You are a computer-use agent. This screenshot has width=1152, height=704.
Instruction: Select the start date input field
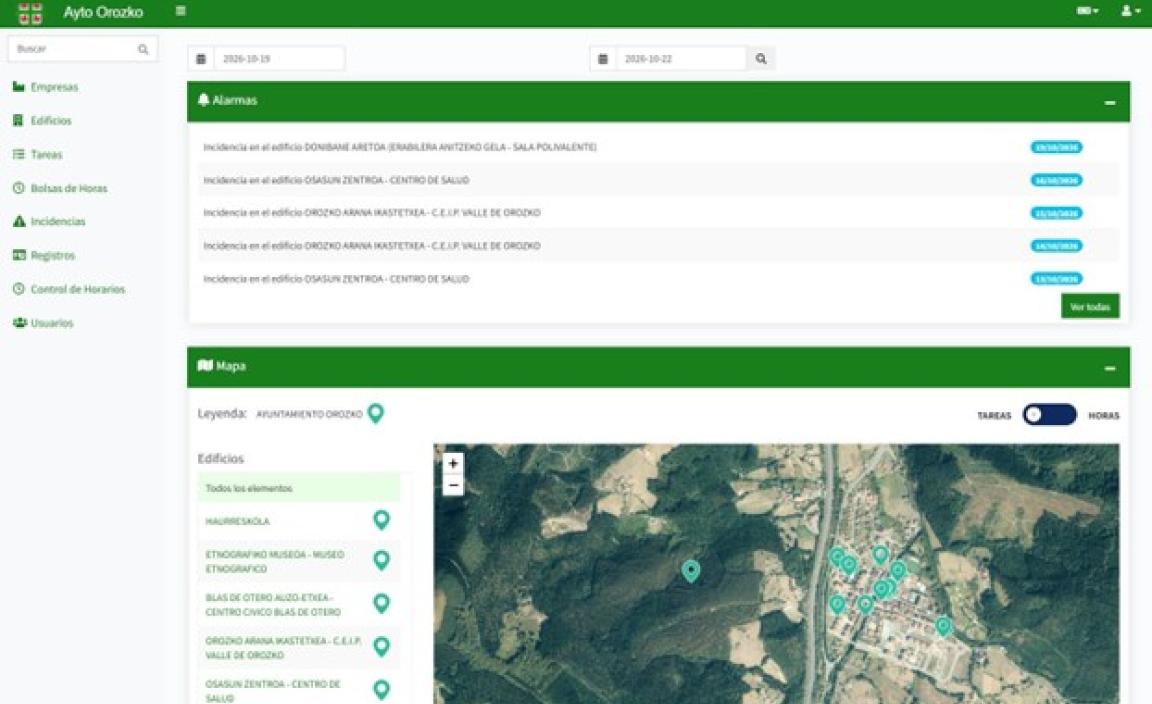[x=278, y=59]
